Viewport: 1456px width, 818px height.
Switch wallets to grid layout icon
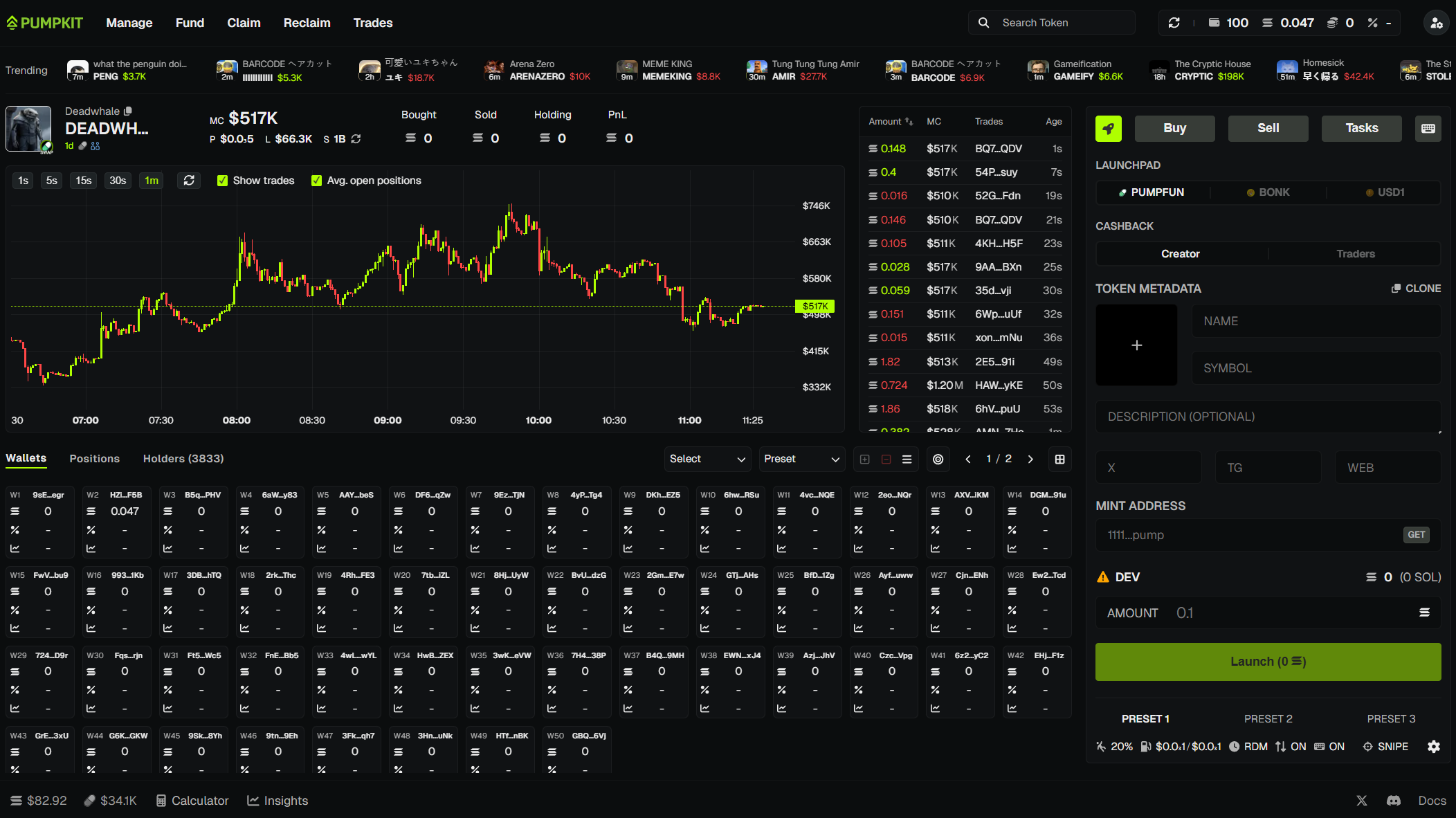point(1059,460)
